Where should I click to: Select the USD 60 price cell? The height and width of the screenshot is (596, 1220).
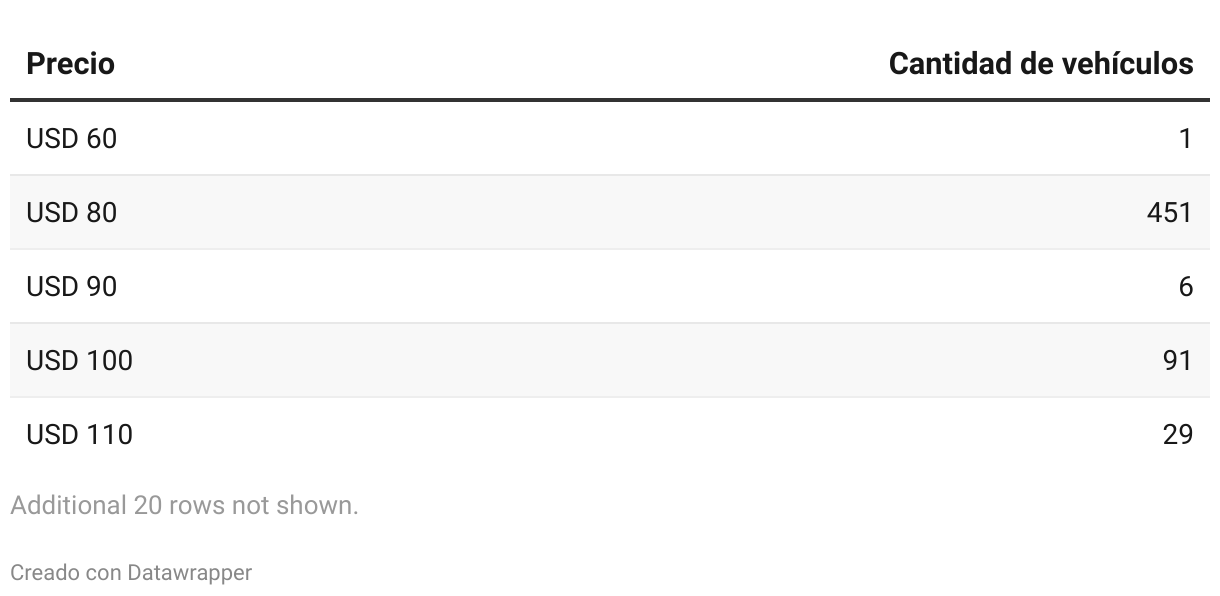[71, 139]
